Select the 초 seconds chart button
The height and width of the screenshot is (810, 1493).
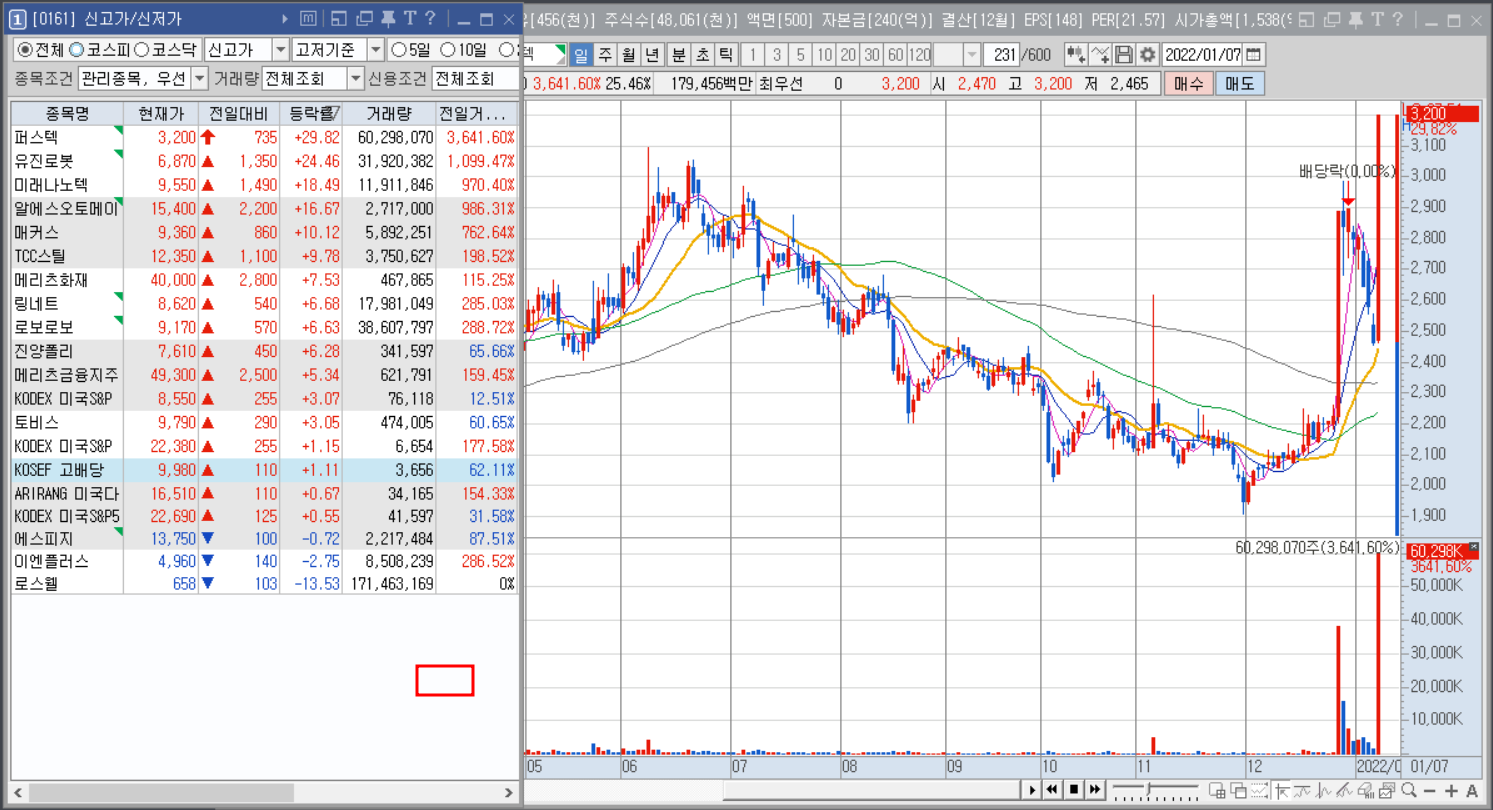(x=702, y=54)
